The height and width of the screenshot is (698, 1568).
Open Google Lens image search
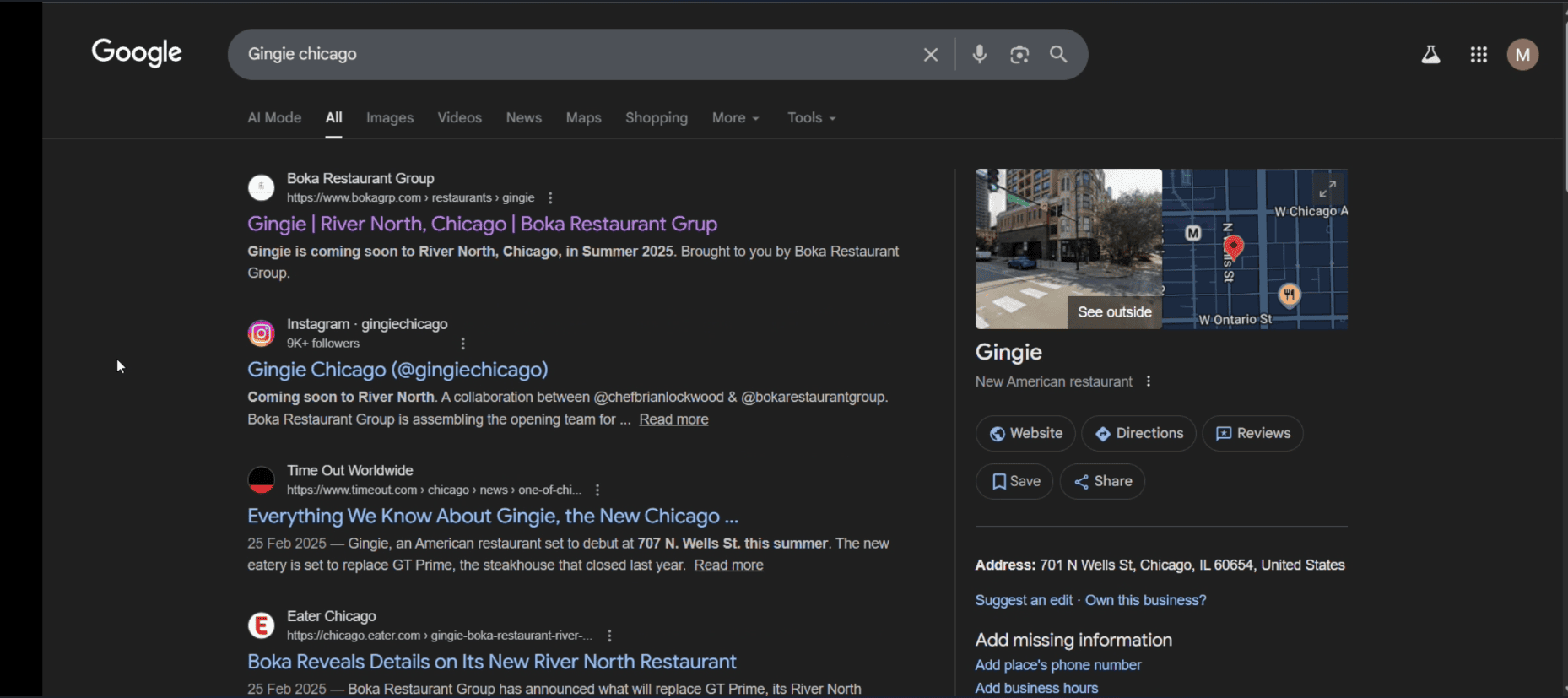(1019, 55)
